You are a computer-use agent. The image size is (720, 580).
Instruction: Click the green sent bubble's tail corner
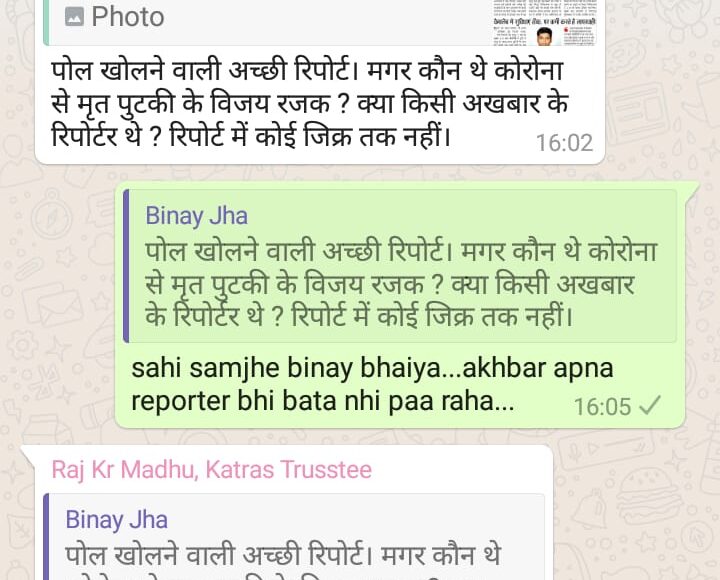691,188
